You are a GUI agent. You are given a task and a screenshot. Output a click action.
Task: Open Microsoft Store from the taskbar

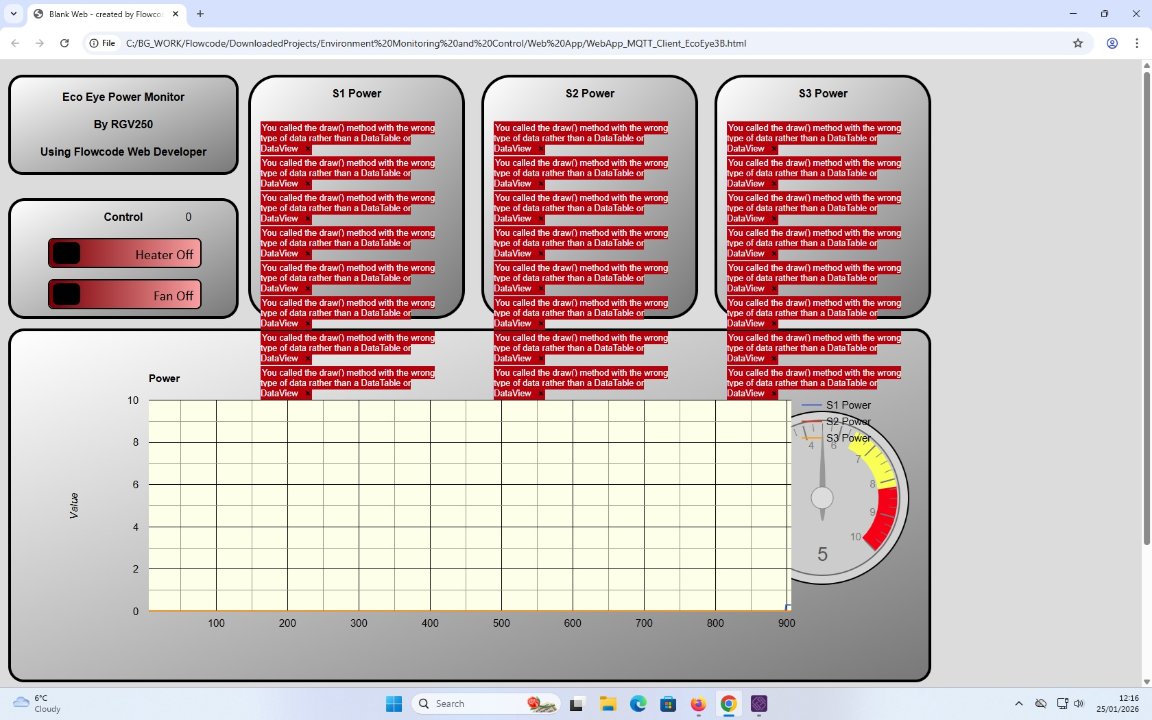point(668,704)
